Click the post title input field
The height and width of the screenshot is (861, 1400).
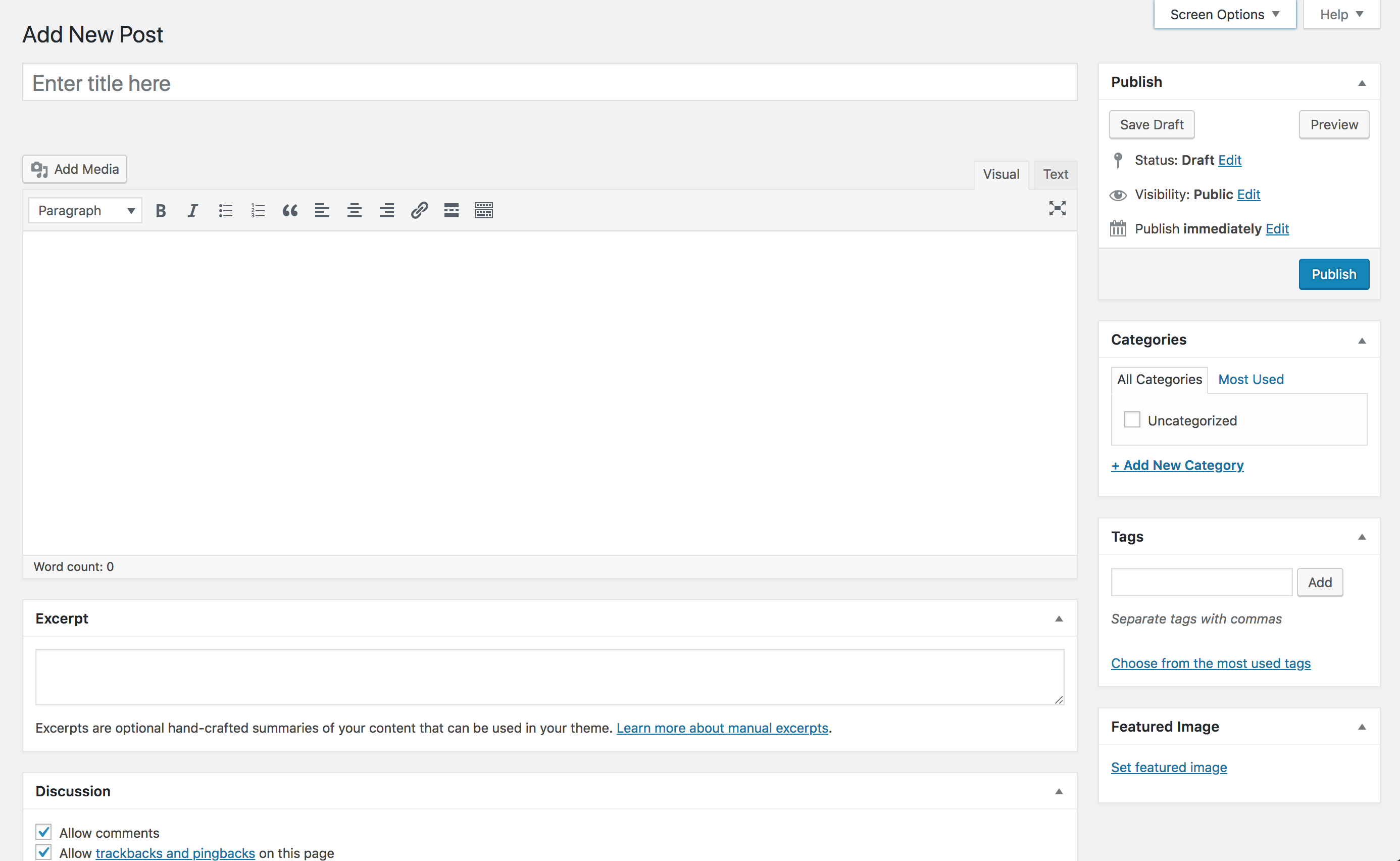tap(550, 82)
